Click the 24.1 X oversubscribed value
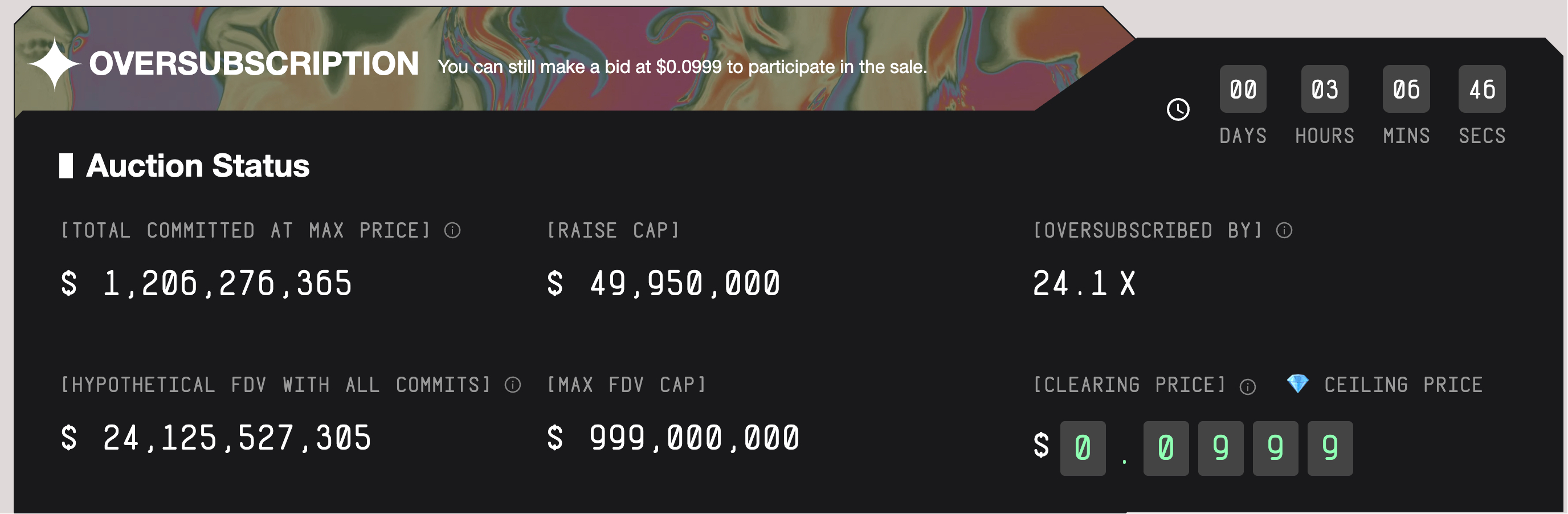 tap(1084, 284)
